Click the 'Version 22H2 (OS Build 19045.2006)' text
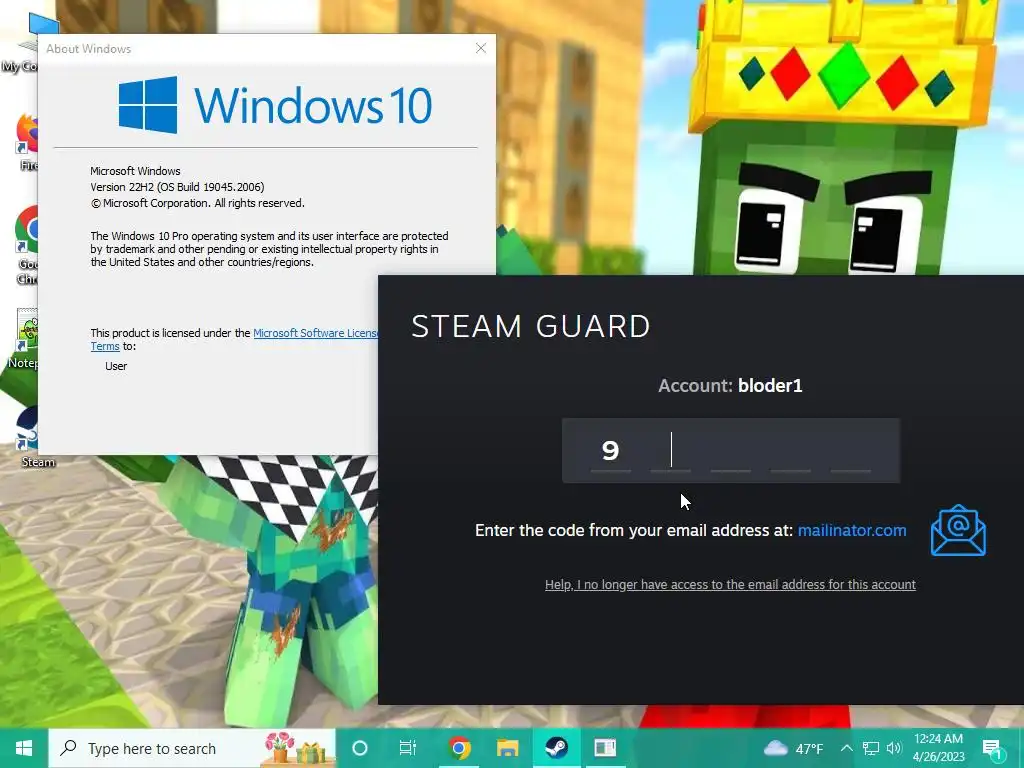 (x=177, y=187)
